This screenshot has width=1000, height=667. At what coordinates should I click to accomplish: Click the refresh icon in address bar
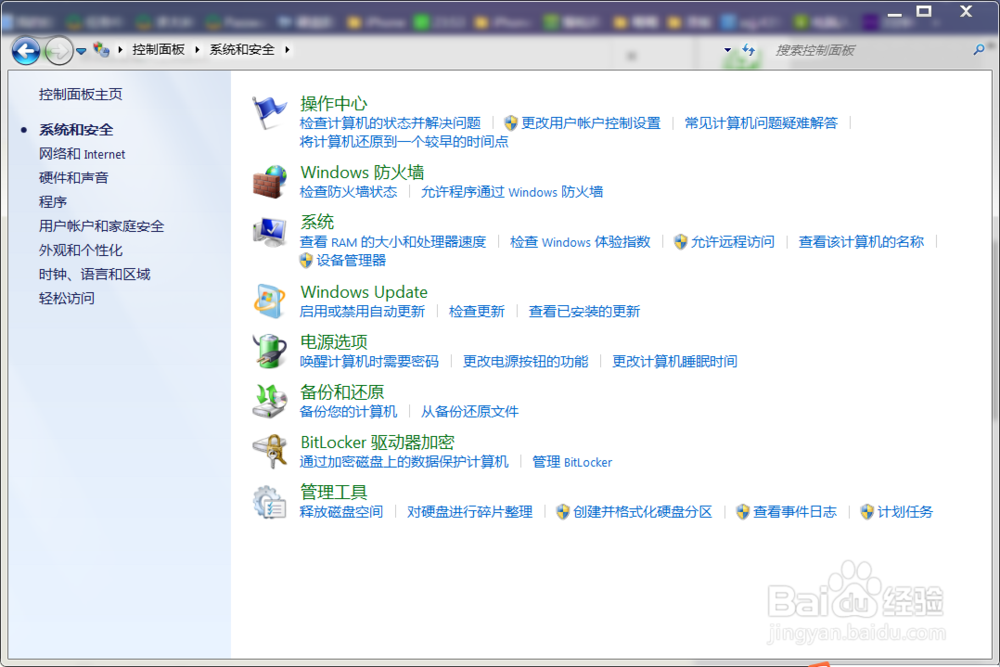[x=749, y=50]
